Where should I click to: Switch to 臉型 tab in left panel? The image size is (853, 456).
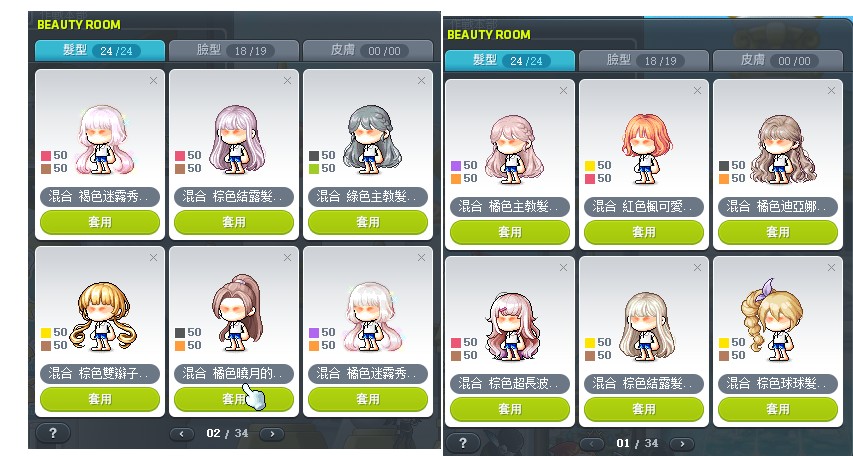pyautogui.click(x=234, y=51)
